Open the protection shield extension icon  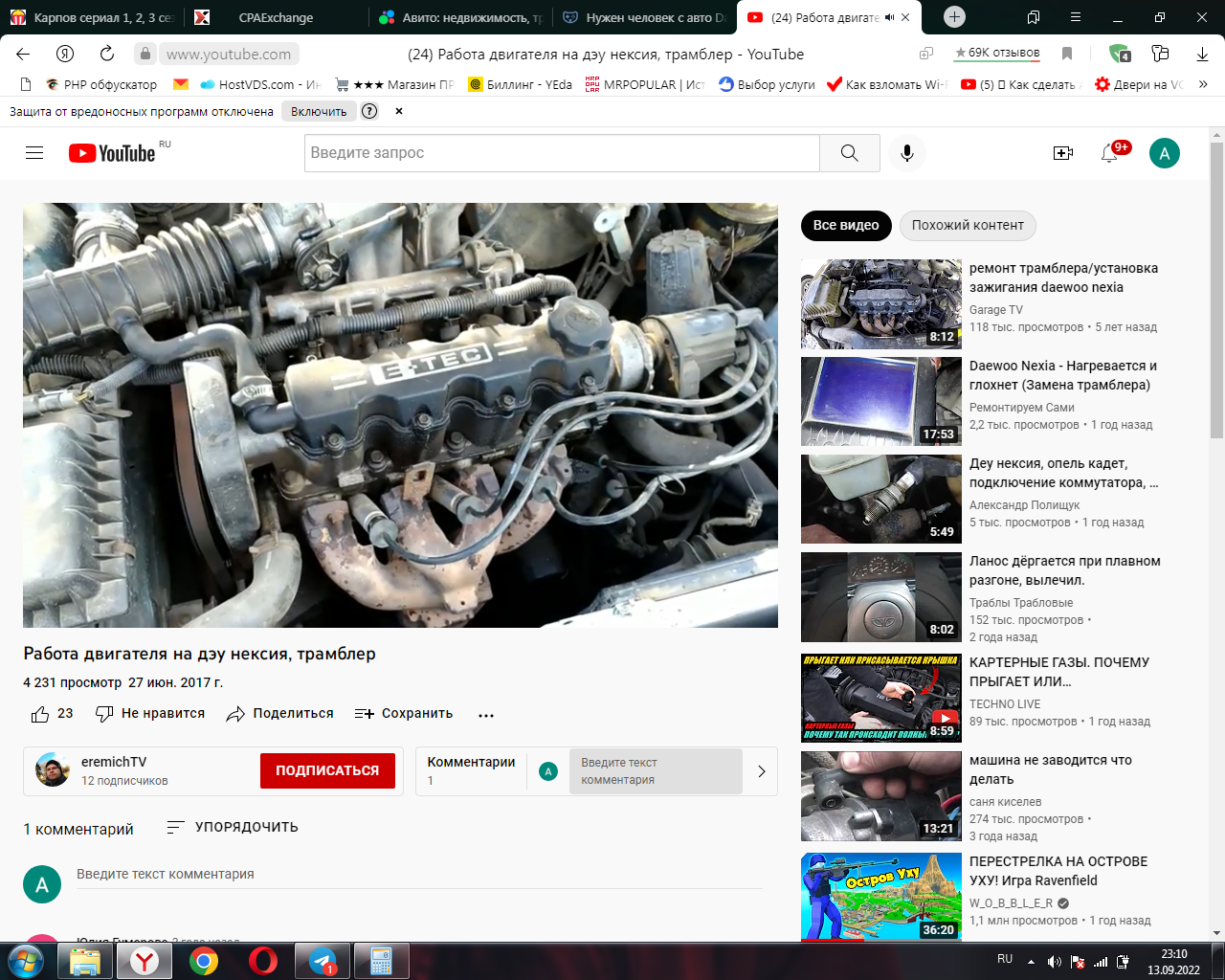pyautogui.click(x=1120, y=55)
